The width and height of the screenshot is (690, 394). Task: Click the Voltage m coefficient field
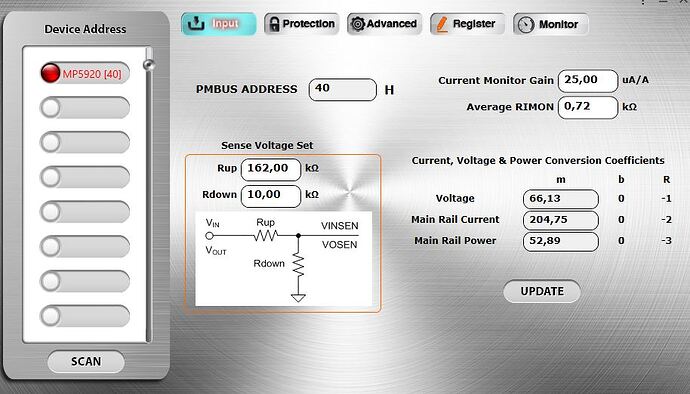pyautogui.click(x=561, y=199)
